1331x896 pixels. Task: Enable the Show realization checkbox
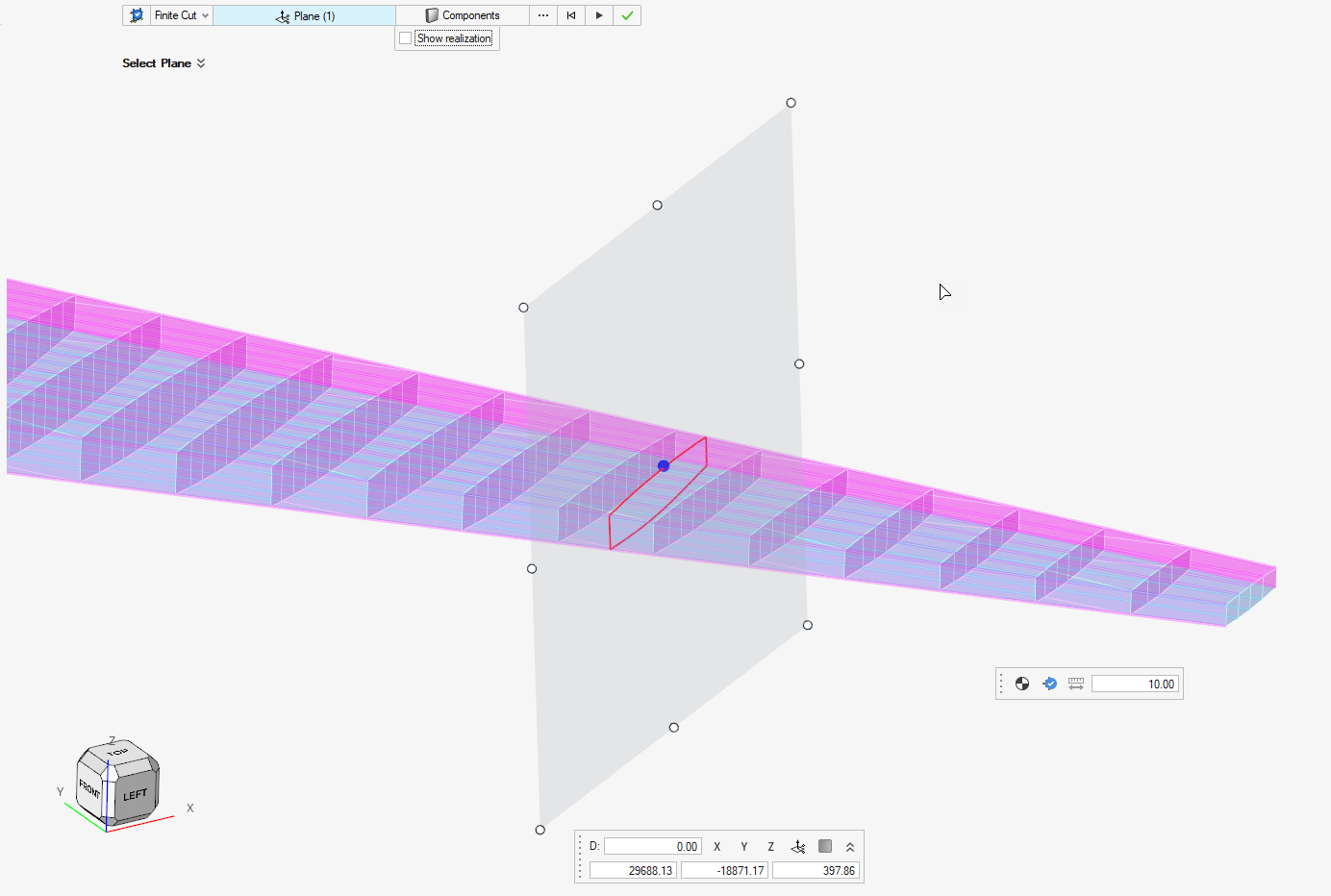pyautogui.click(x=406, y=38)
